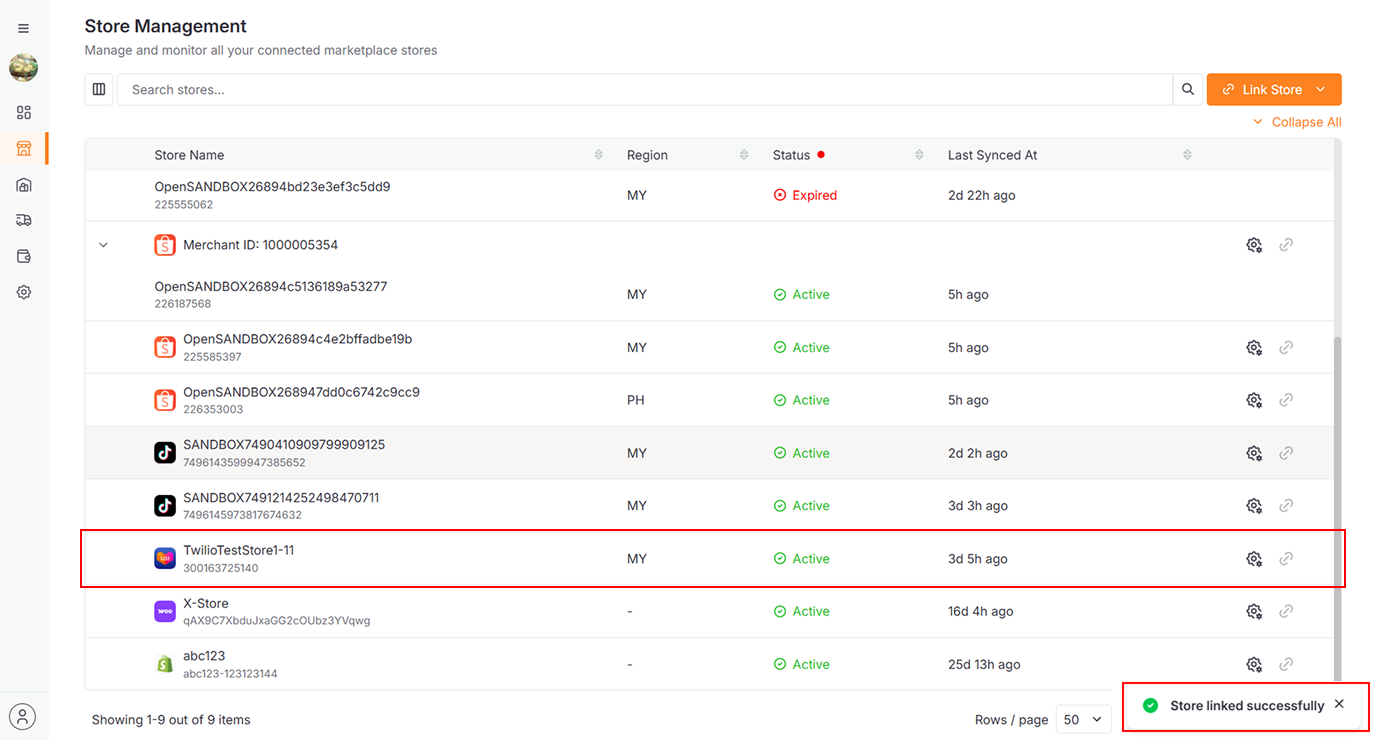Open settings gear for TwilioTestStore1-11
The width and height of the screenshot is (1374, 740).
(1253, 559)
